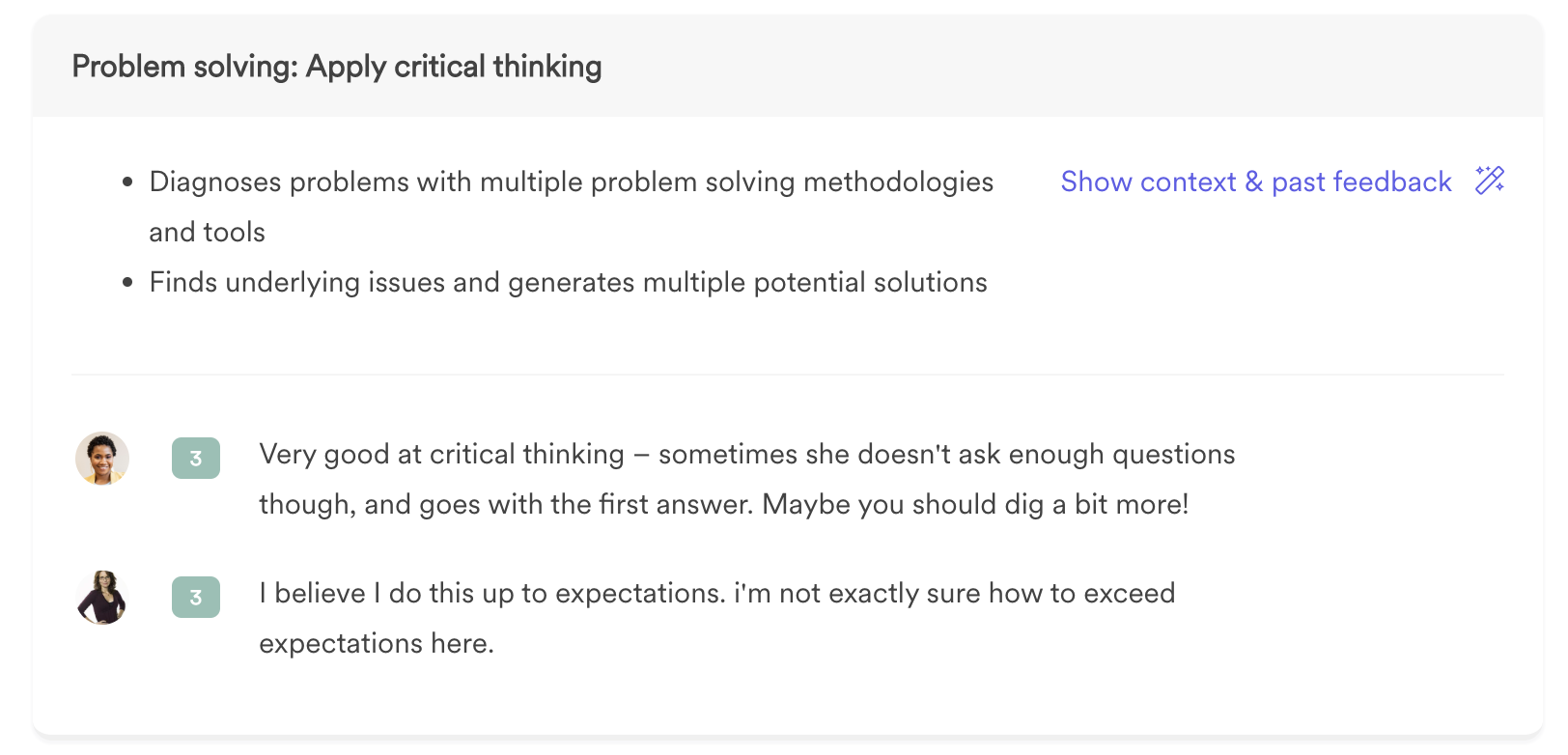Click the 'expectations here.' last line

tap(377, 643)
